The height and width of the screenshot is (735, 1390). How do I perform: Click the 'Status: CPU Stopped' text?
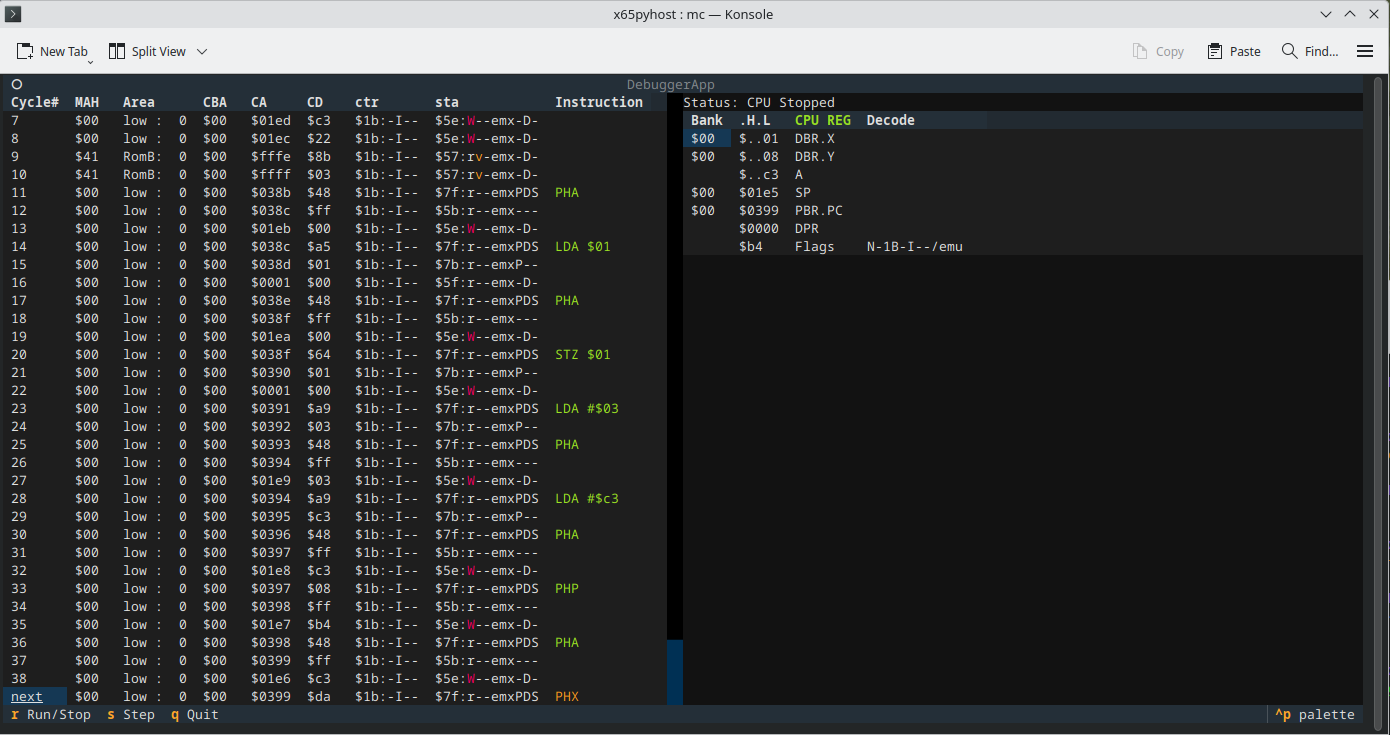coord(759,102)
